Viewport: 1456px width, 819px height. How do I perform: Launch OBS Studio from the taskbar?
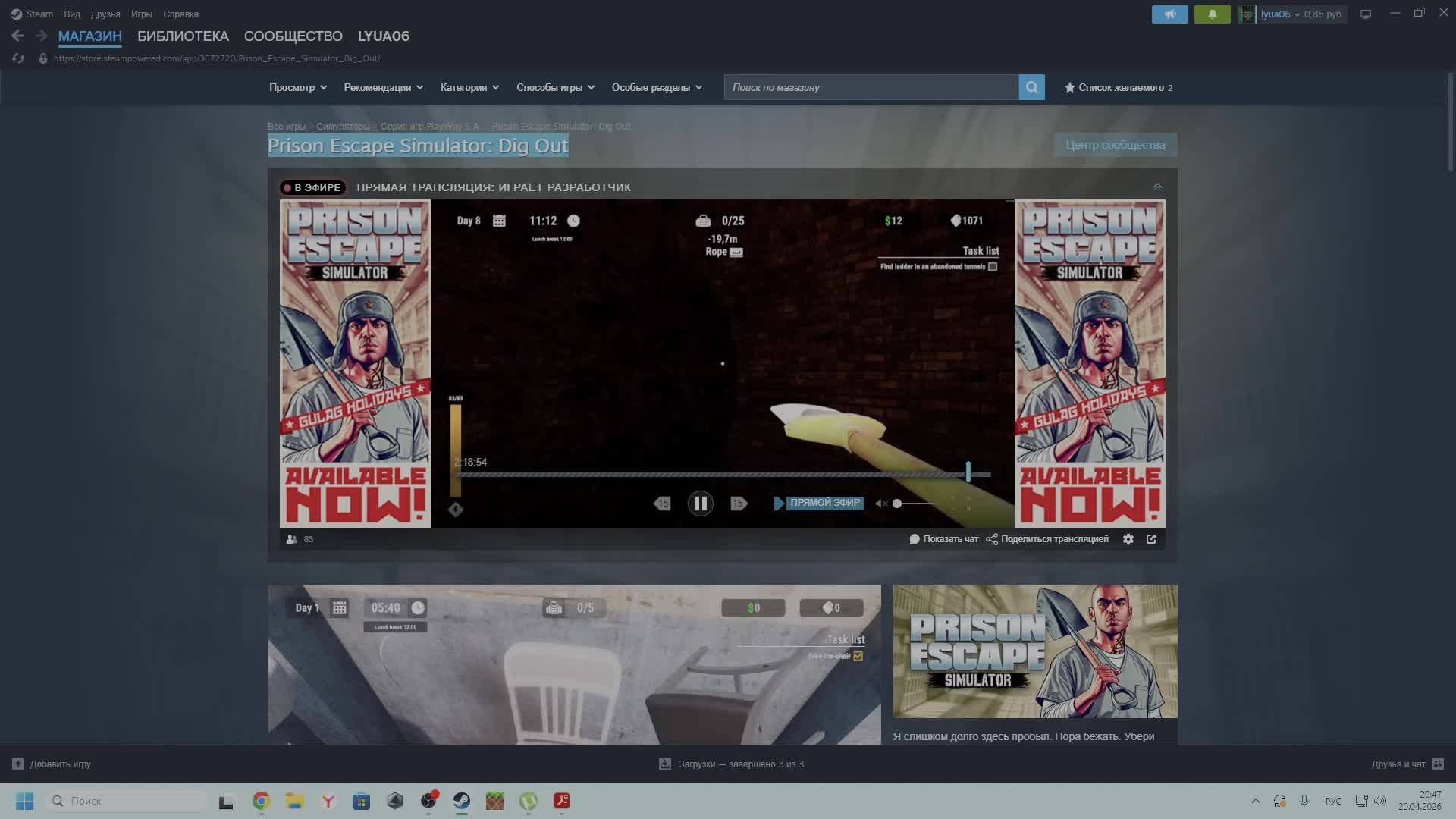coord(429,802)
